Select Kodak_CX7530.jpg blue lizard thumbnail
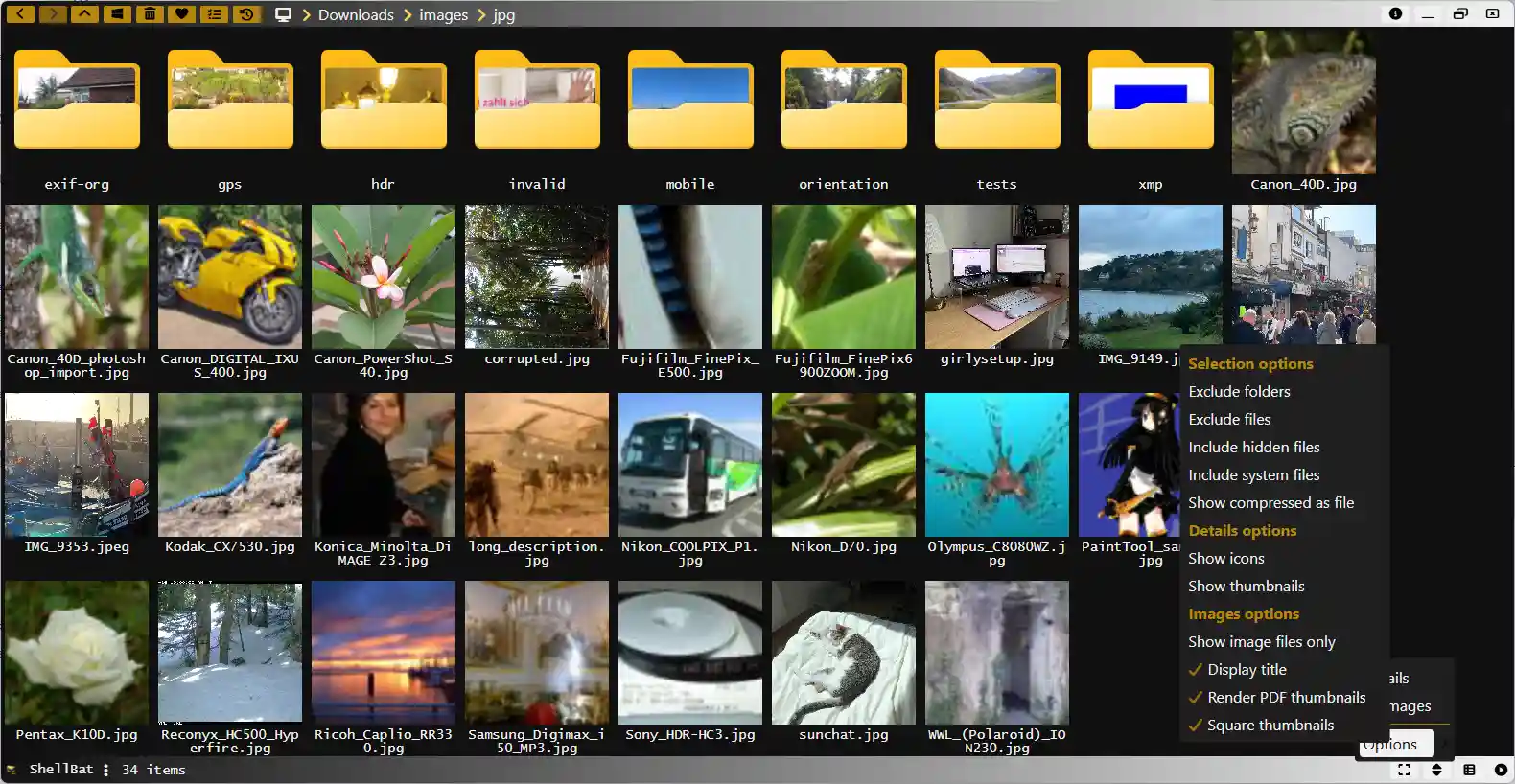Image resolution: width=1515 pixels, height=784 pixels. 230,465
